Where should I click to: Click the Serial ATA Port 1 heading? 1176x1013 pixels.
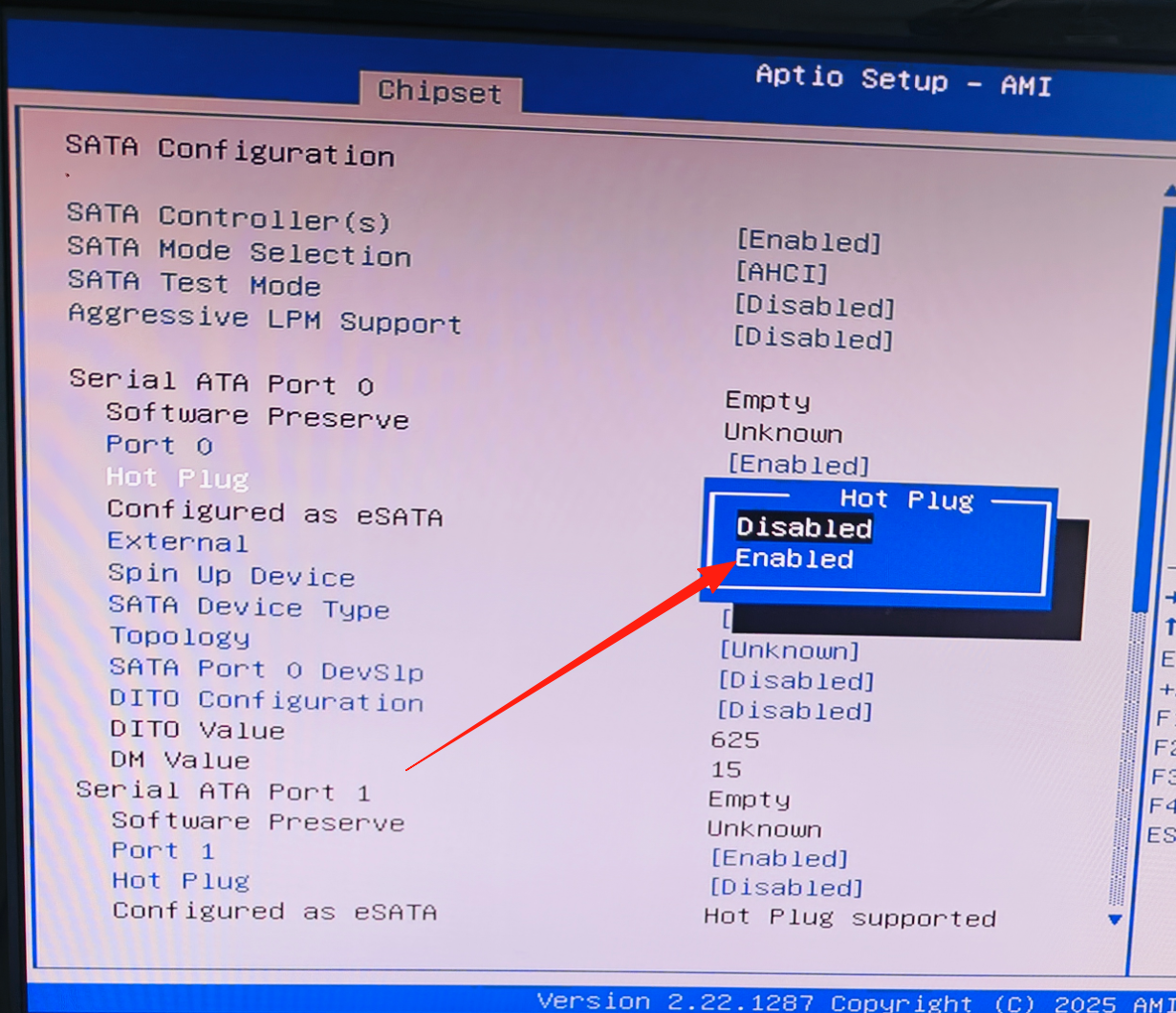[x=223, y=791]
